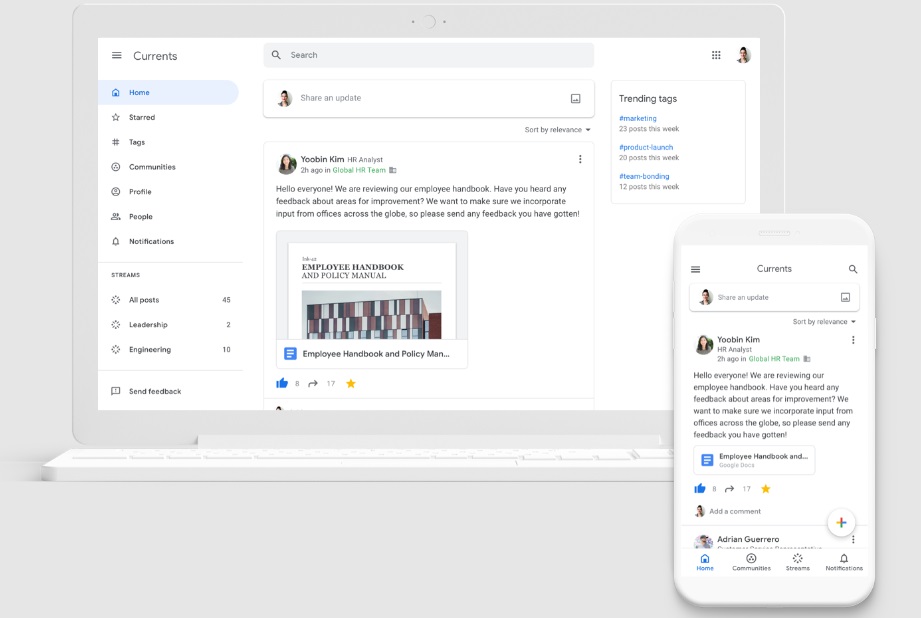Image resolution: width=921 pixels, height=618 pixels.
Task: Open the phone app hamburger menu
Action: click(x=695, y=269)
